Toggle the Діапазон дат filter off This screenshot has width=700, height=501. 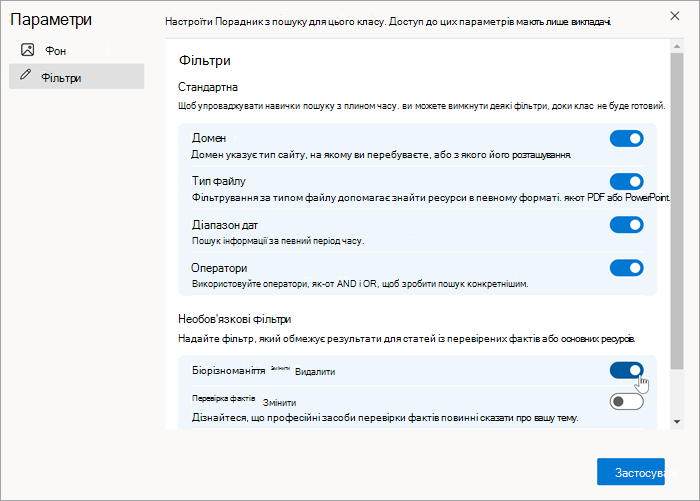coord(626,225)
